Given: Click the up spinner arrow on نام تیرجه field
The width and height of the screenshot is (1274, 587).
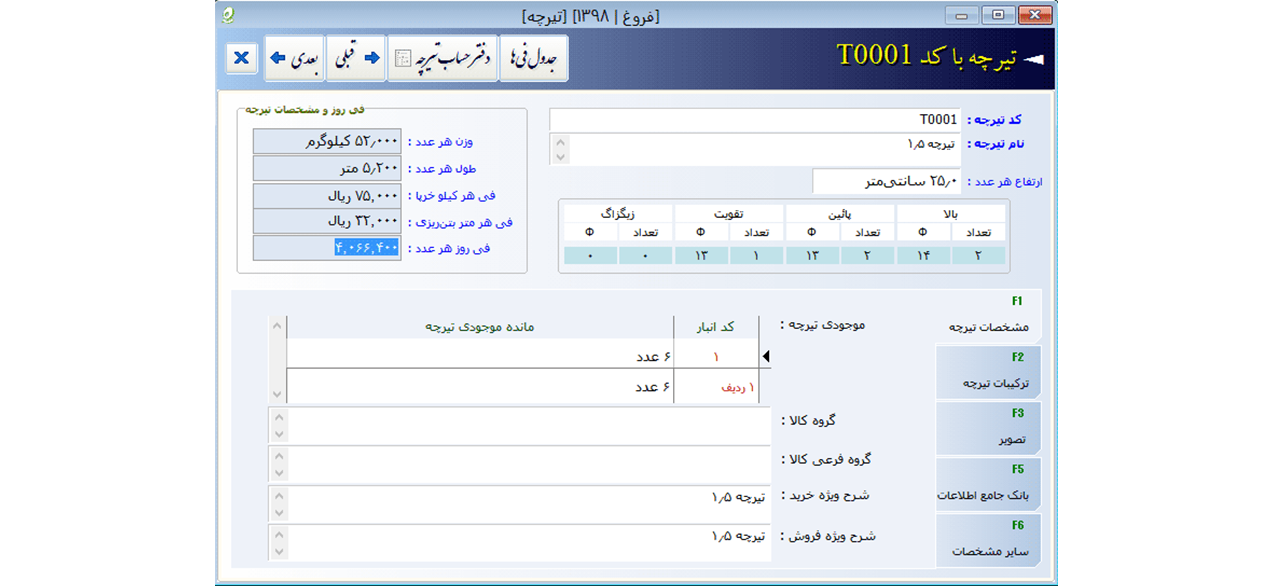Looking at the screenshot, I should (561, 141).
